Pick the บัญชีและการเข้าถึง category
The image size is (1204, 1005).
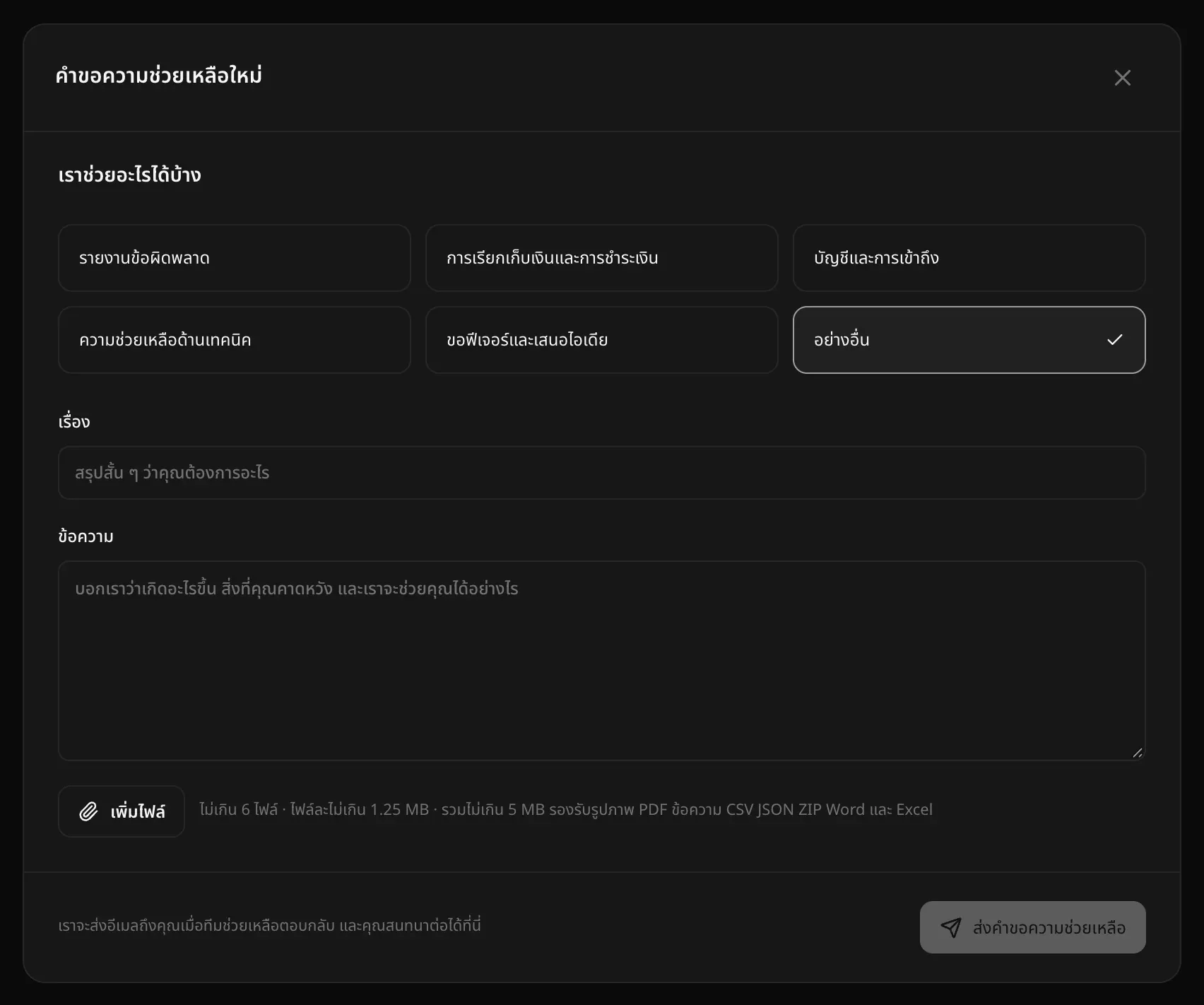[969, 258]
